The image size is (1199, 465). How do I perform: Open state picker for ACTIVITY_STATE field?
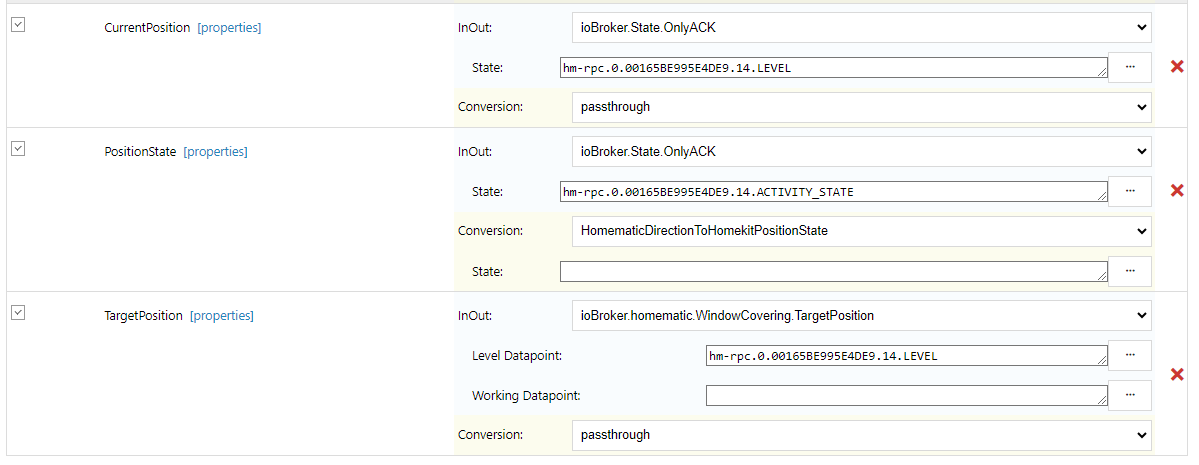(1130, 191)
